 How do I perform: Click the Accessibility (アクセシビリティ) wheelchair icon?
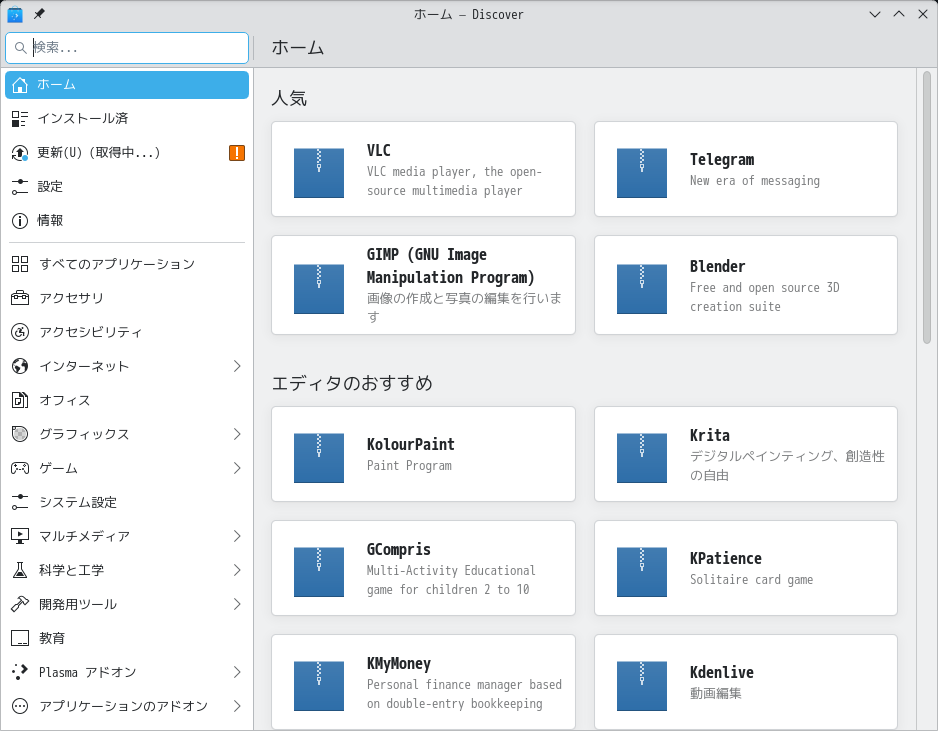click(20, 332)
